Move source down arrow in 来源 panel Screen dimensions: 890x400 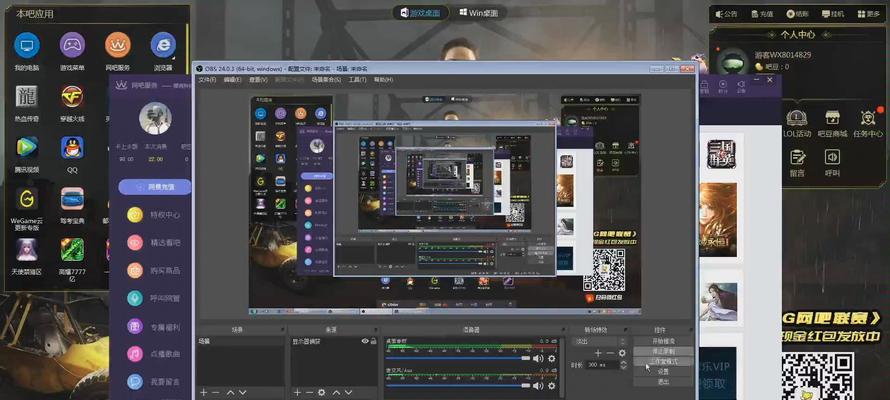click(348, 392)
